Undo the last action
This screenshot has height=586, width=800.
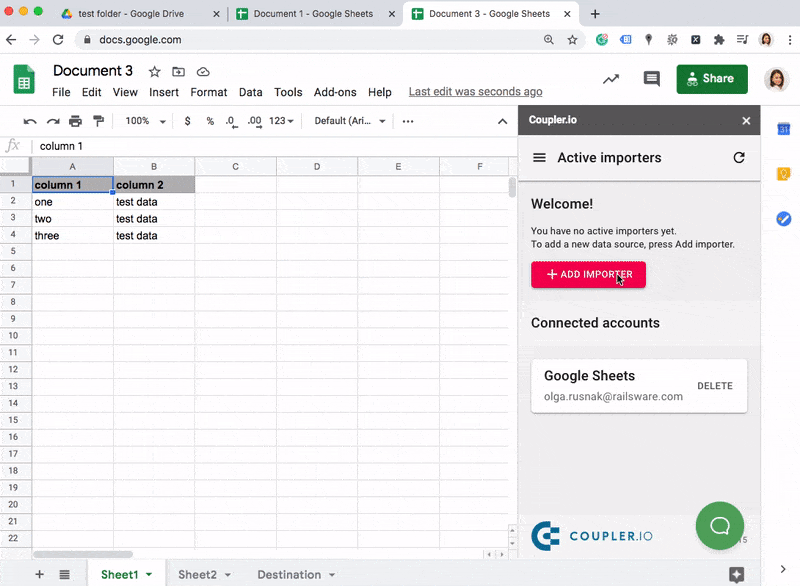30,120
